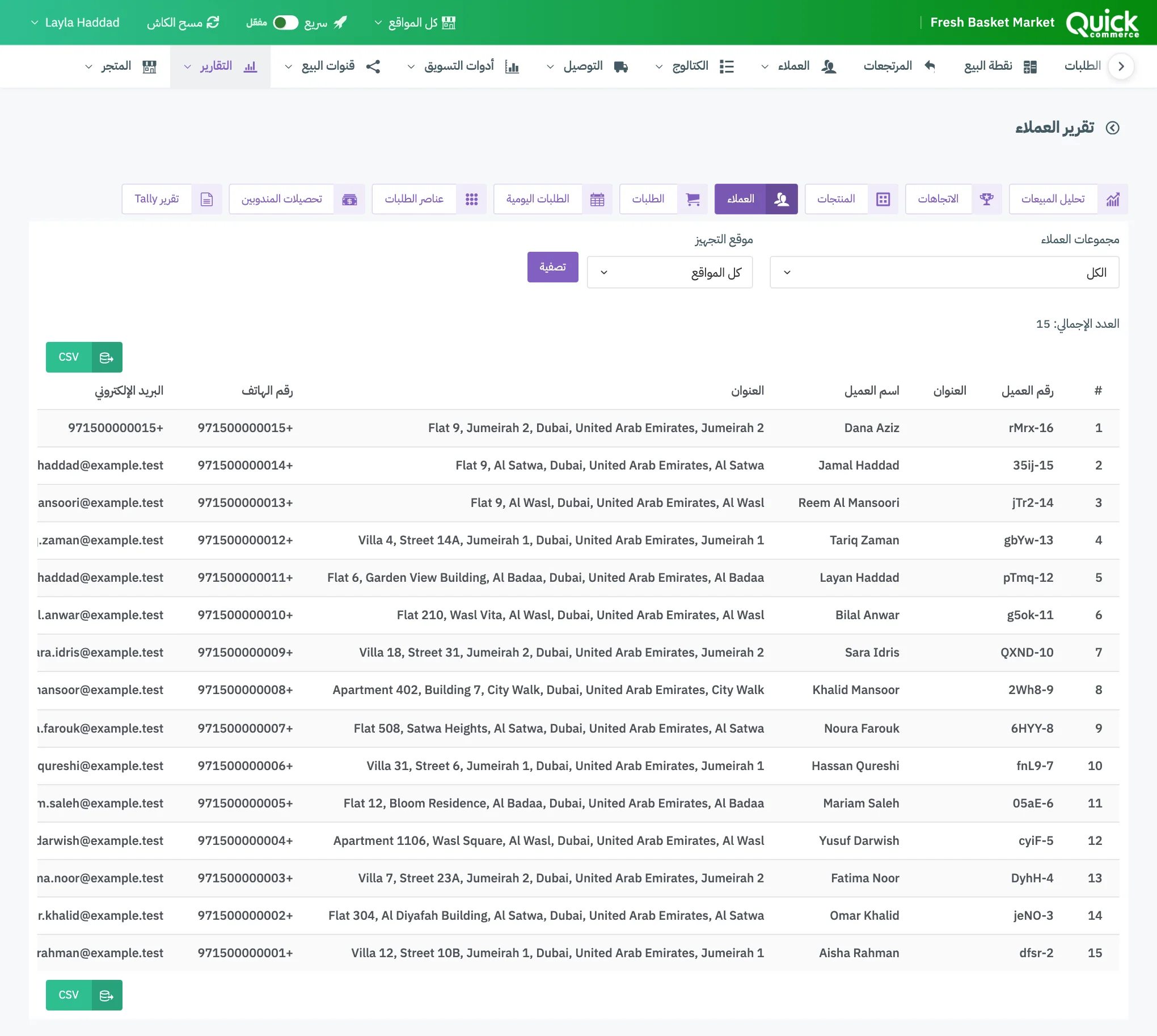The height and width of the screenshot is (1036, 1157).
Task: Open the الكتالوج menu
Action: 695,66
